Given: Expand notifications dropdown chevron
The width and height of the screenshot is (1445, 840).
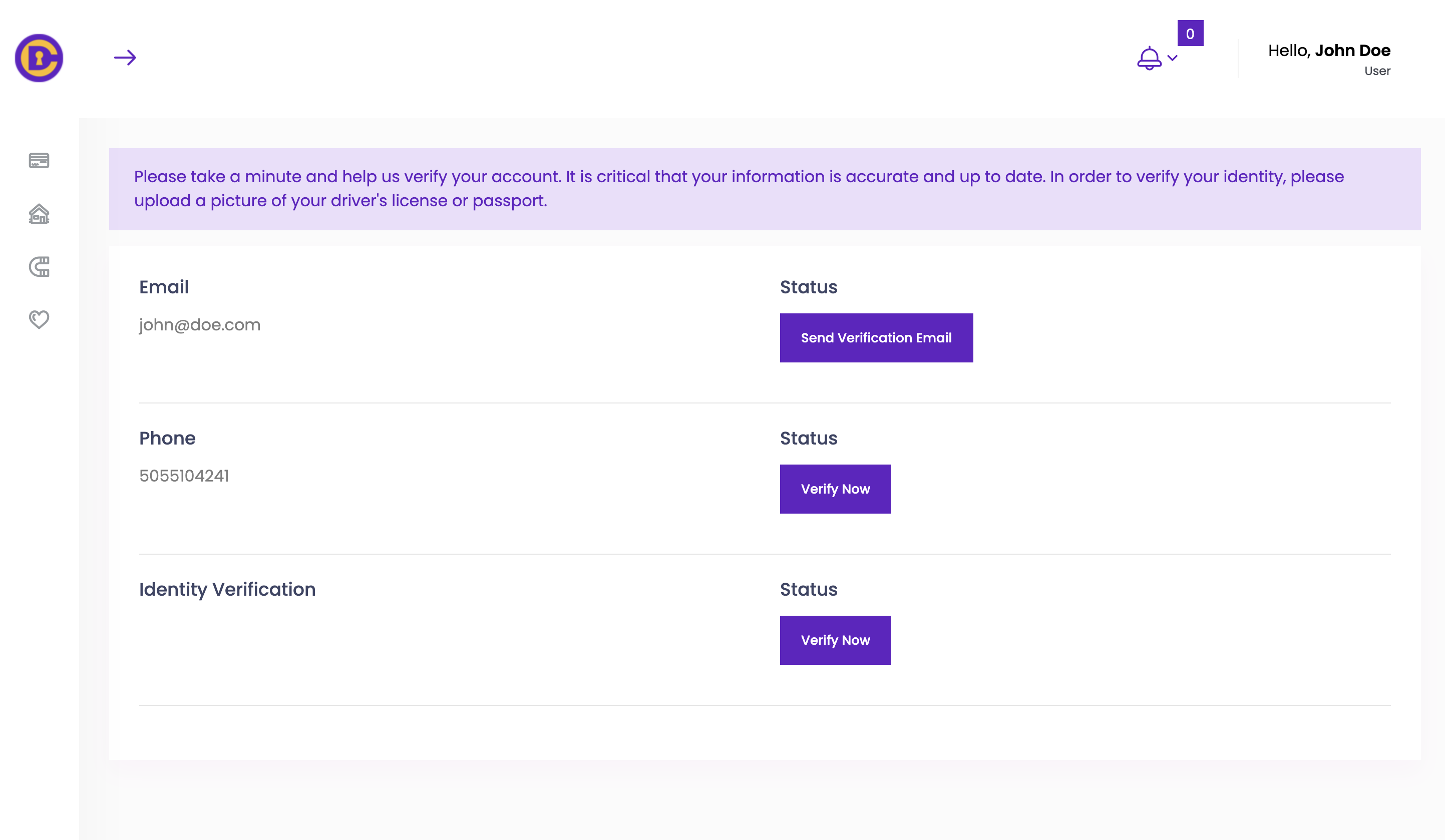Looking at the screenshot, I should click(x=1173, y=58).
